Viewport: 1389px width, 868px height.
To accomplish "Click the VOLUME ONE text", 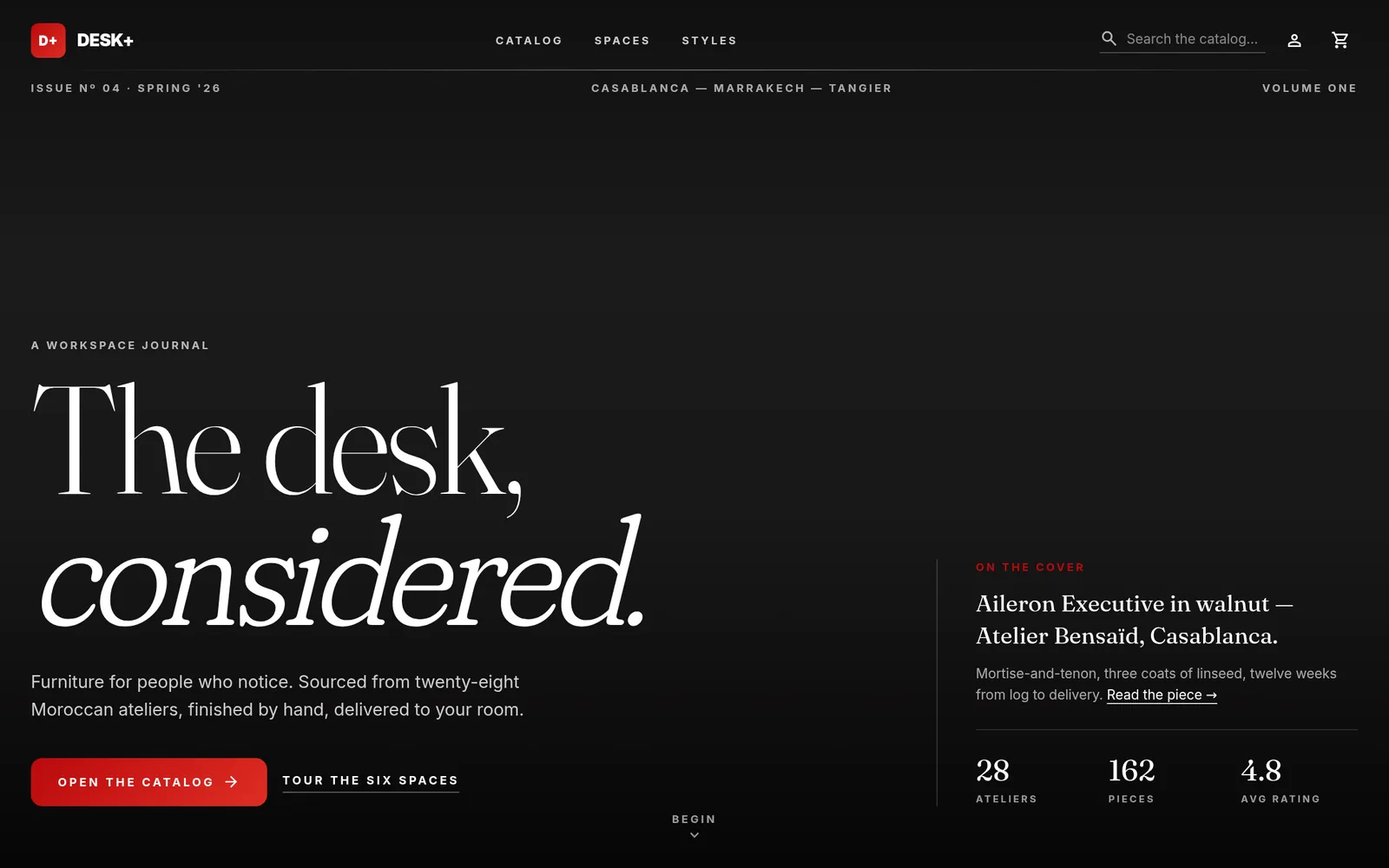I will coord(1309,89).
